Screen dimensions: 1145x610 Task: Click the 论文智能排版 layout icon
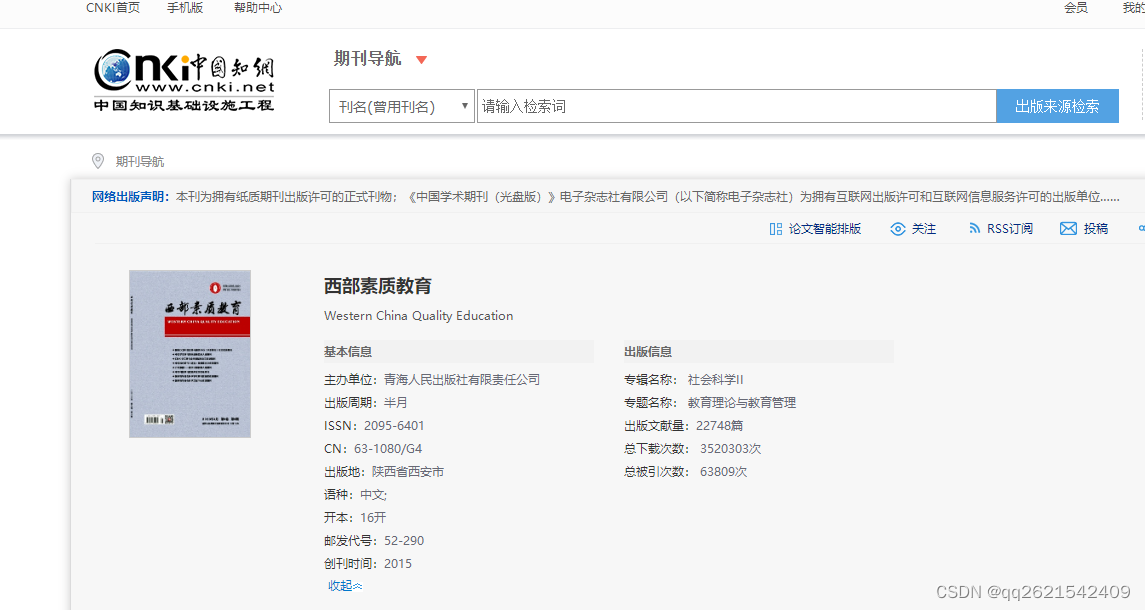[x=776, y=229]
